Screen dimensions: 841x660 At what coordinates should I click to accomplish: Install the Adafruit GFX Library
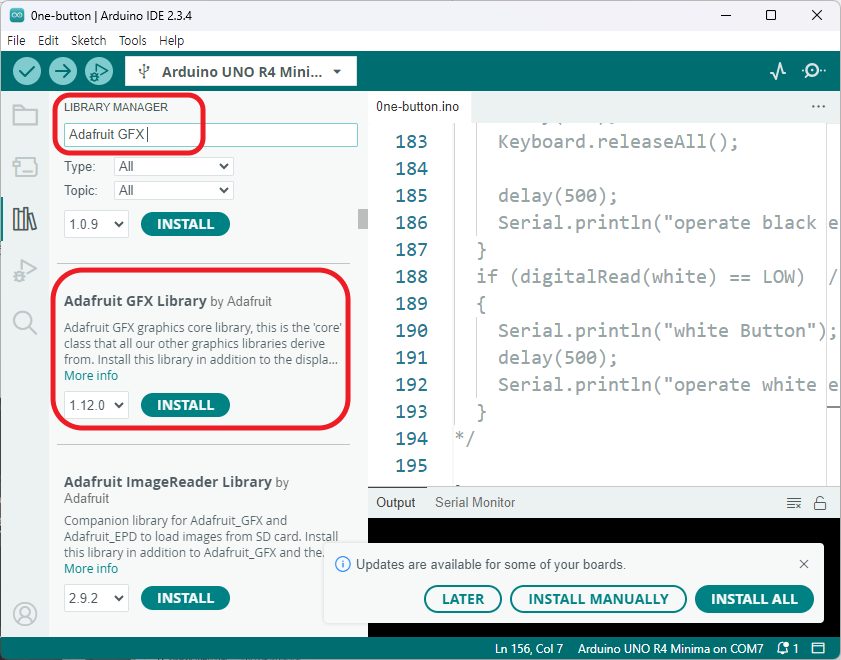186,405
